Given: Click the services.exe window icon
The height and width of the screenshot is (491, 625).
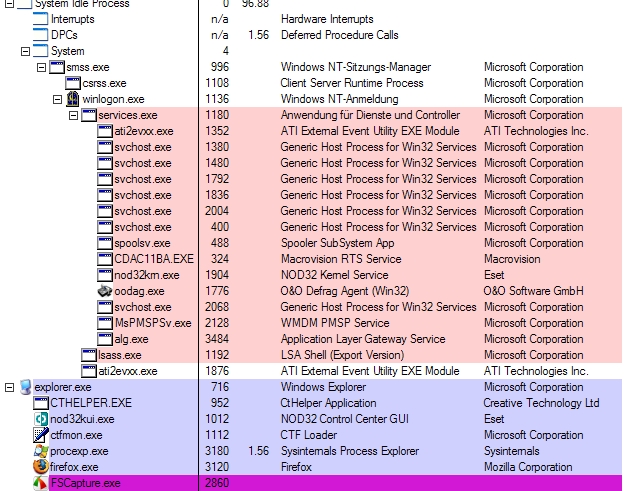Looking at the screenshot, I should tap(89, 115).
